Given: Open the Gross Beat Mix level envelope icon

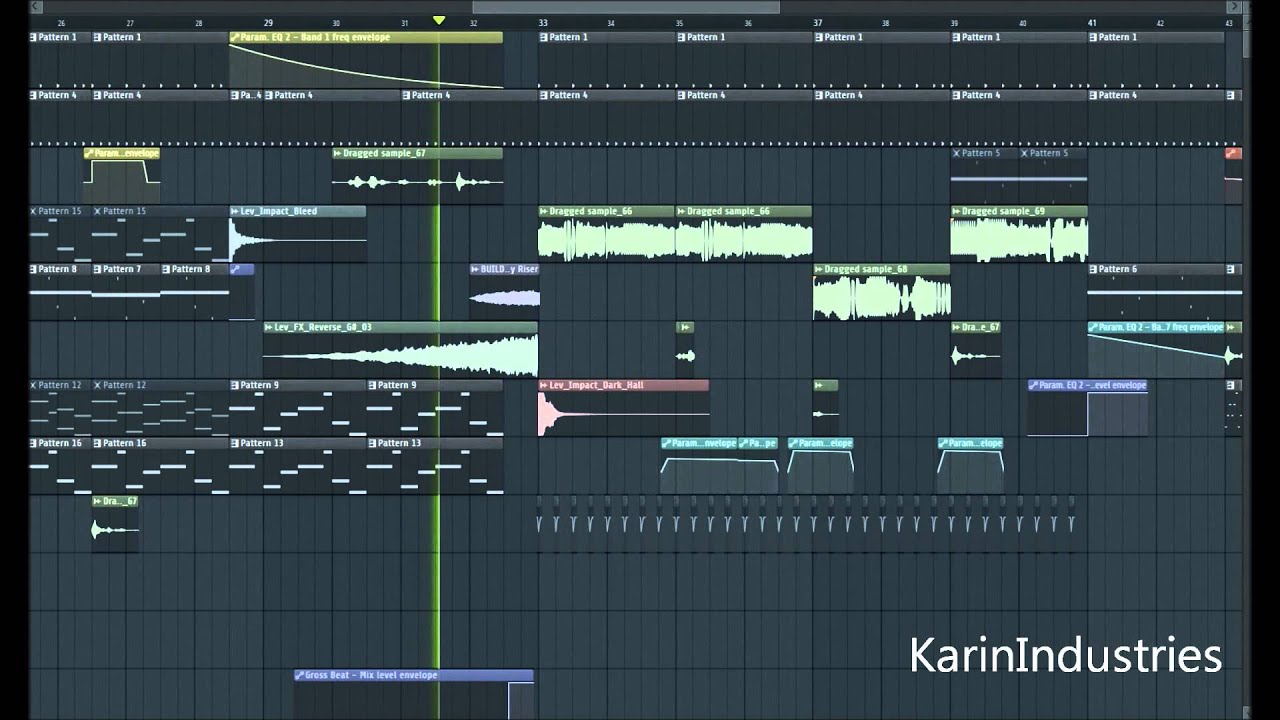Looking at the screenshot, I should point(300,675).
